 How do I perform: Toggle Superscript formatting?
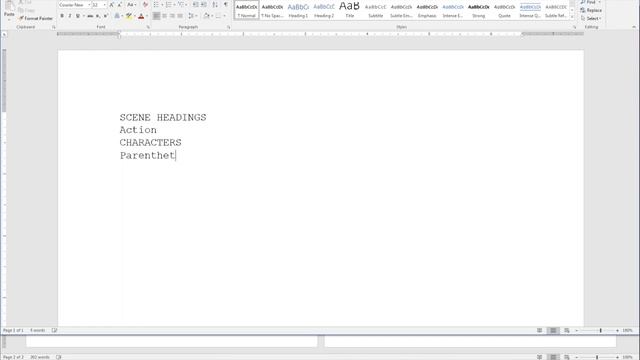[x=106, y=16]
